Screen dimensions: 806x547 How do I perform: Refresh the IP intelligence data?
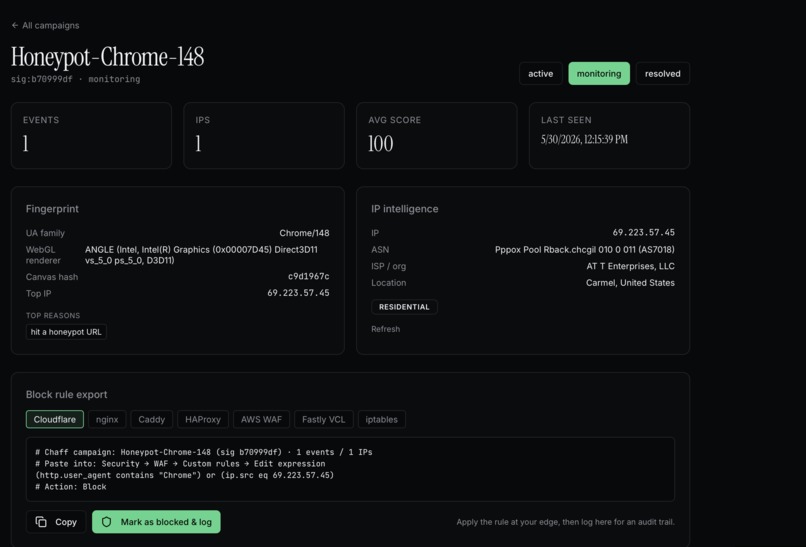pyautogui.click(x=386, y=329)
